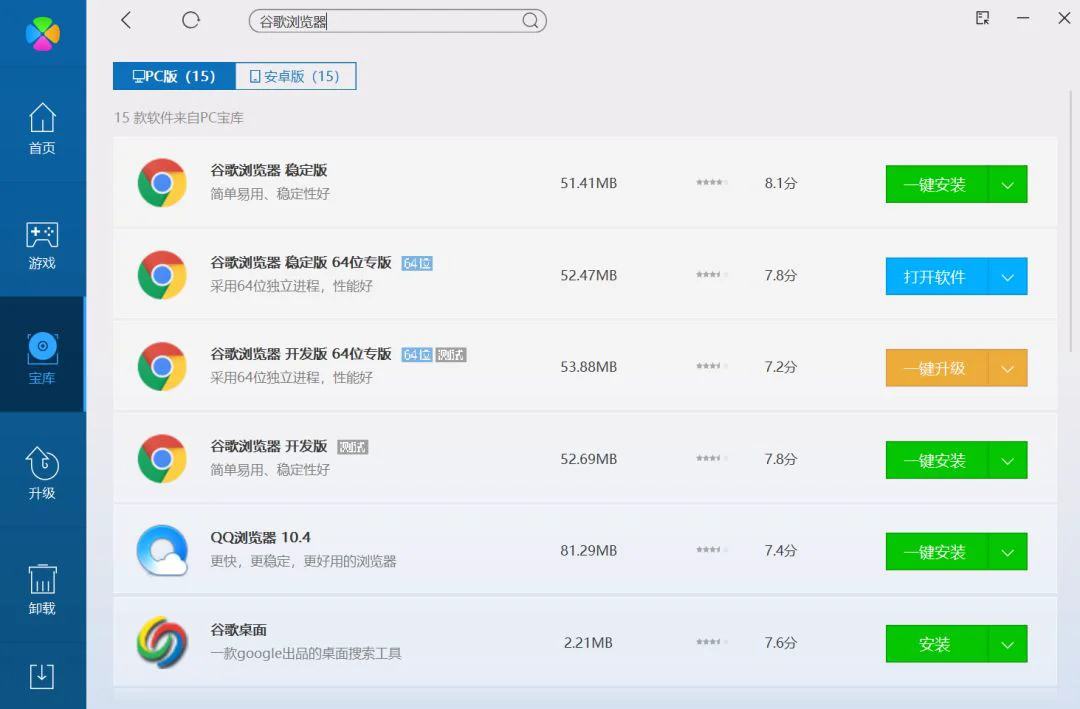
Task: Expand arrow beside 一键安装 for QQ浏览器
Action: 1008,552
